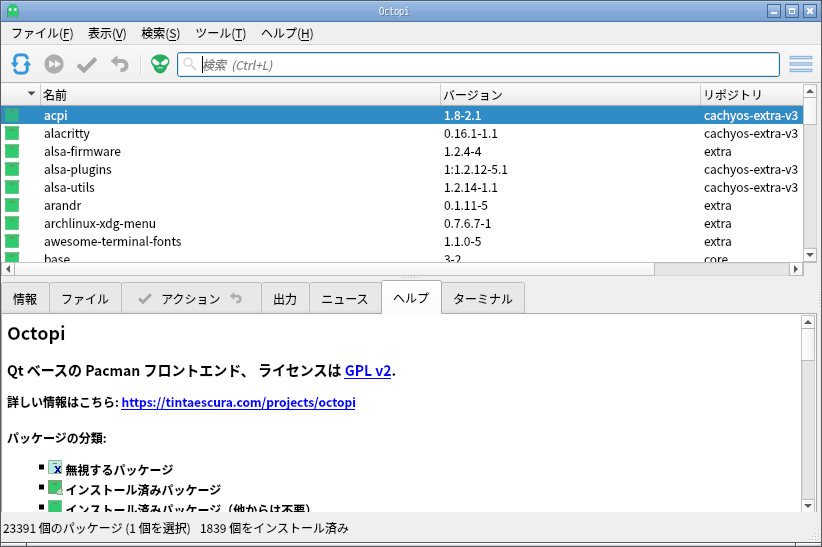Screen dimensions: 822x547
Task: Open the hamburger menu beside search
Action: point(801,64)
